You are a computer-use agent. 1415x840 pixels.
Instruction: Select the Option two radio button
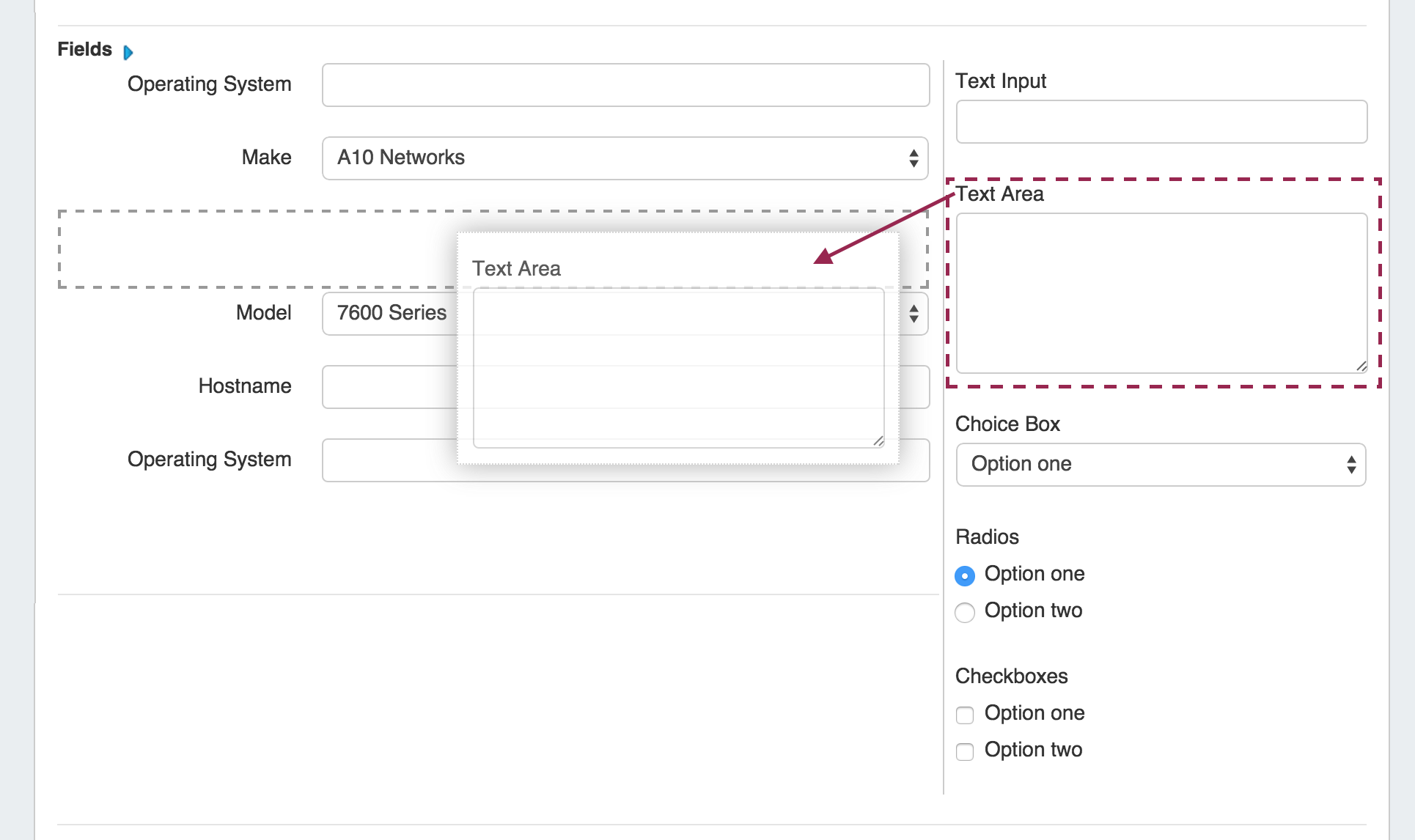tap(965, 612)
